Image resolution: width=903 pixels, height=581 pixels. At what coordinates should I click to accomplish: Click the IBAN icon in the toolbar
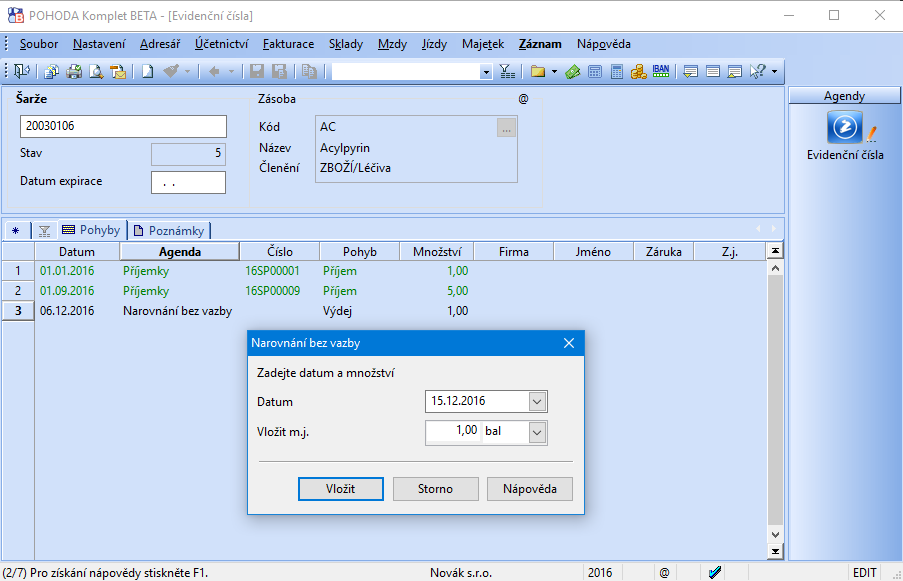pyautogui.click(x=661, y=71)
